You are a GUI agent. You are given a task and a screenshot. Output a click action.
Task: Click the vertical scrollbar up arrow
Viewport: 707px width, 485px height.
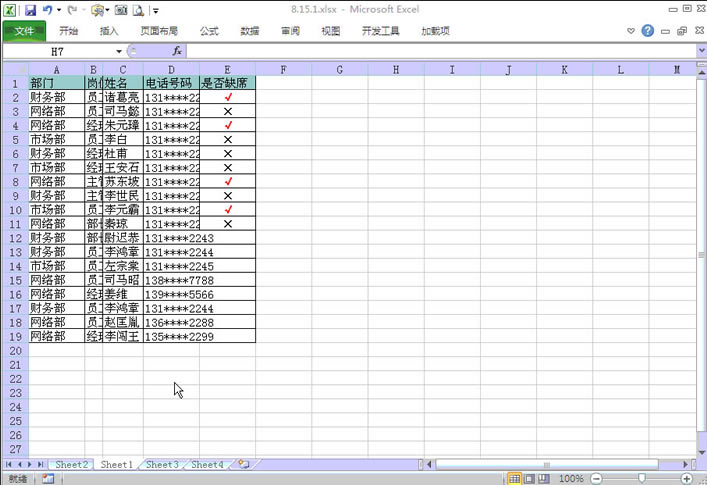coord(702,73)
